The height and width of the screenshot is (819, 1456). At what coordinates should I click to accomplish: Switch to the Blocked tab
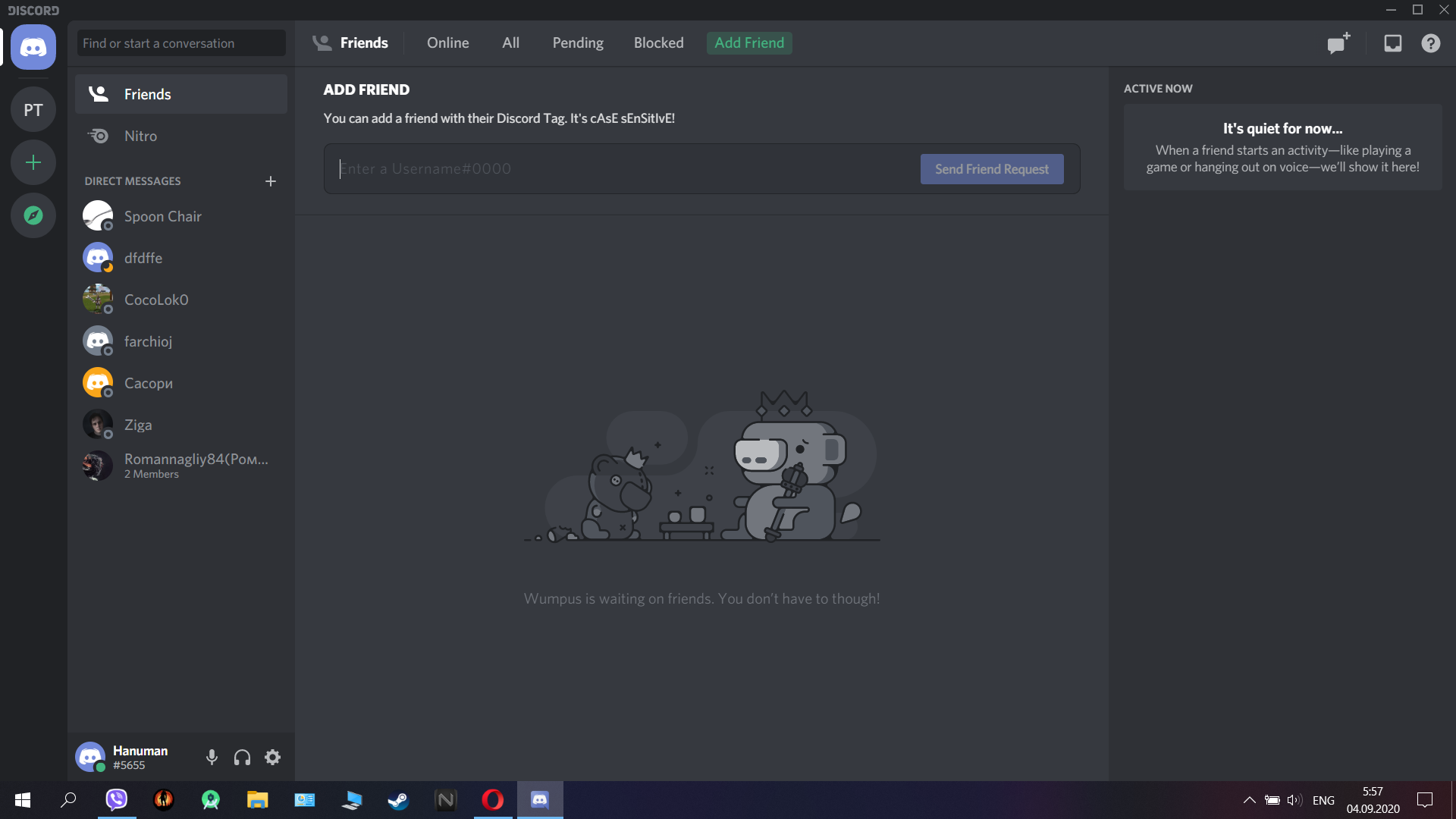[x=658, y=43]
